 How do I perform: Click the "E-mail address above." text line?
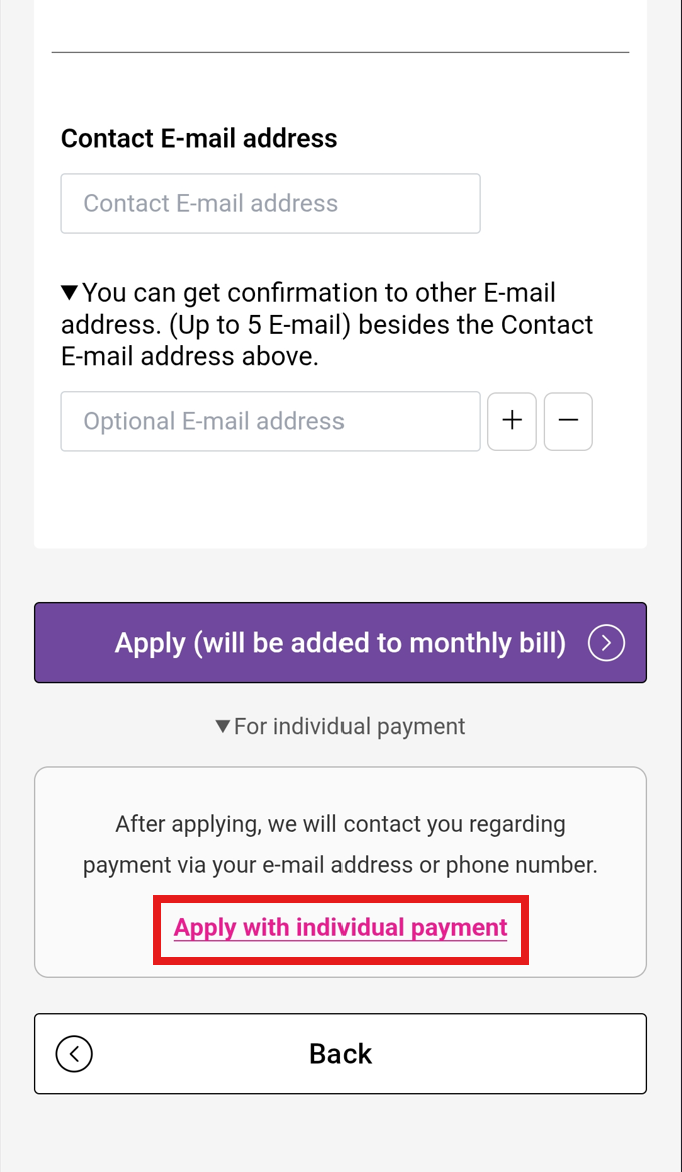coord(190,356)
